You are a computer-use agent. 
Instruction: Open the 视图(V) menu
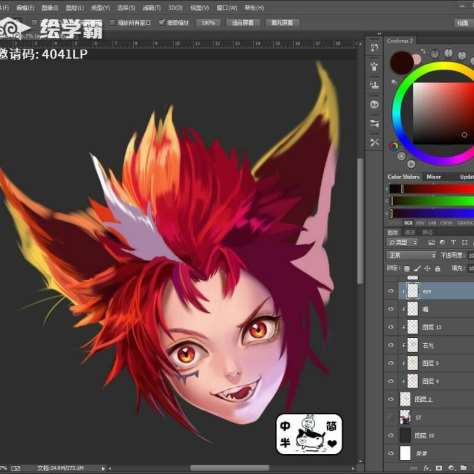199,7
